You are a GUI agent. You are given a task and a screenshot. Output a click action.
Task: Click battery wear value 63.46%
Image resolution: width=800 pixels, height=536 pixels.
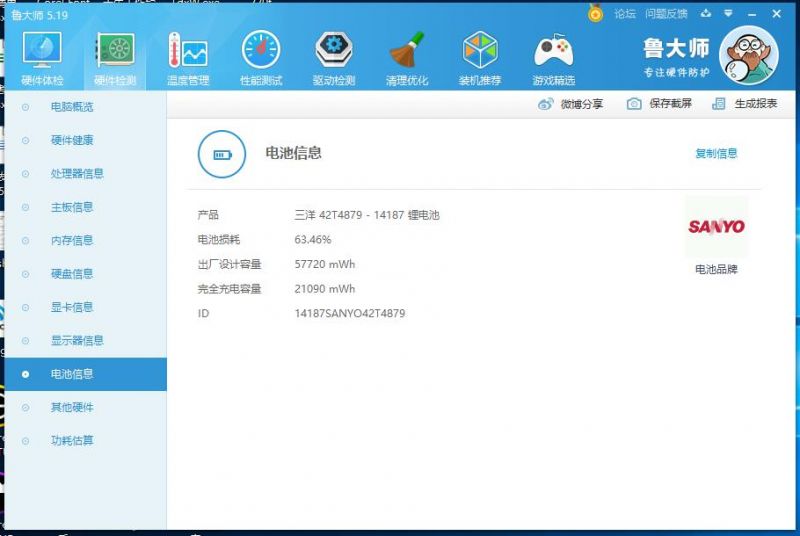[x=313, y=240]
